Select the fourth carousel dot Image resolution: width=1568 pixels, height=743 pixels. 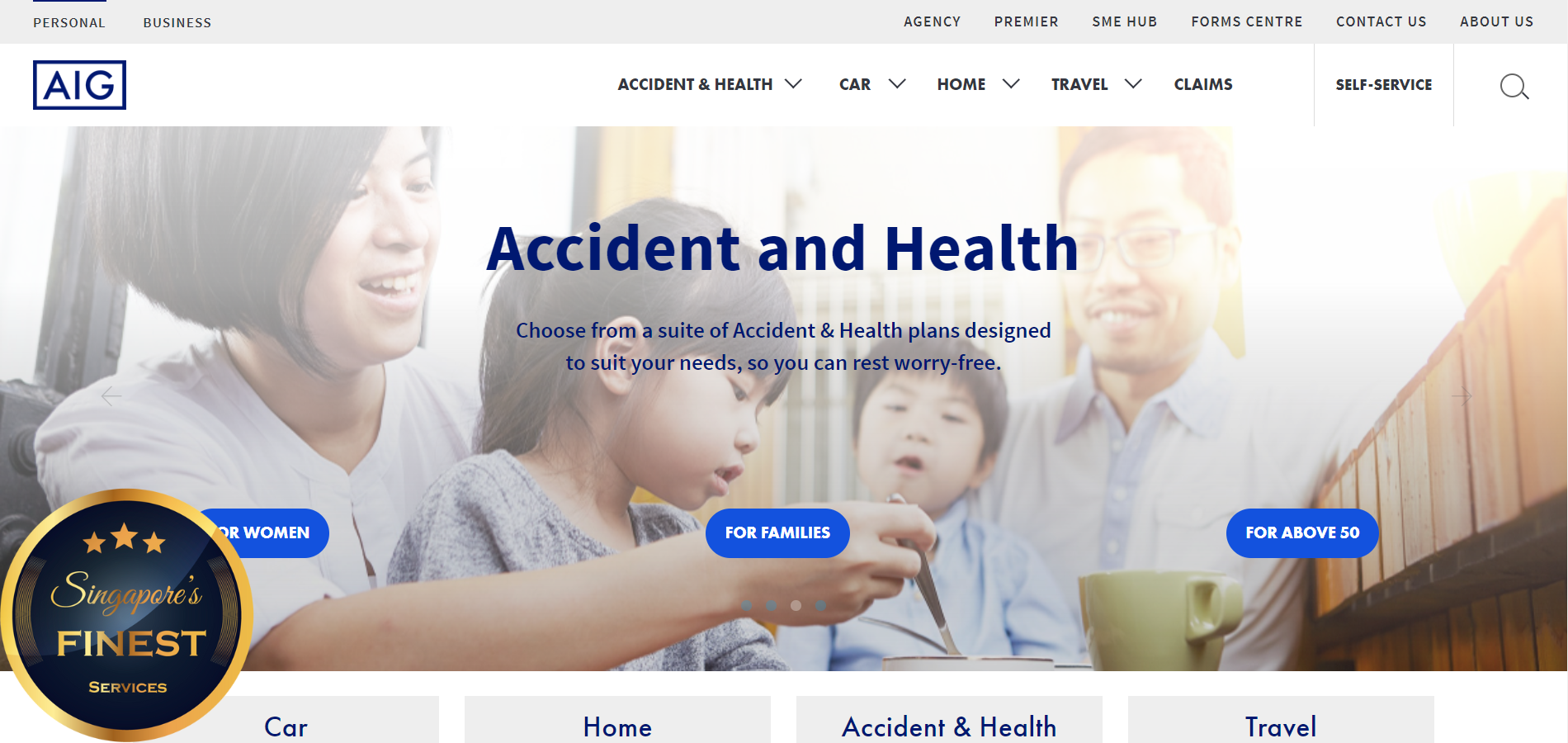click(820, 605)
